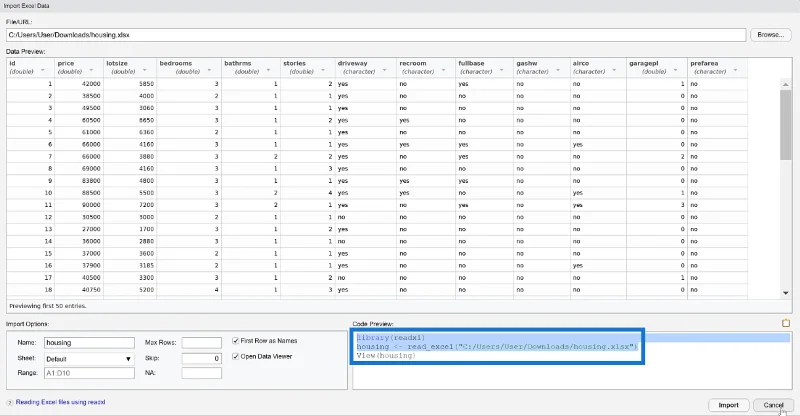Open the garagepl column type dropdown

(676, 70)
